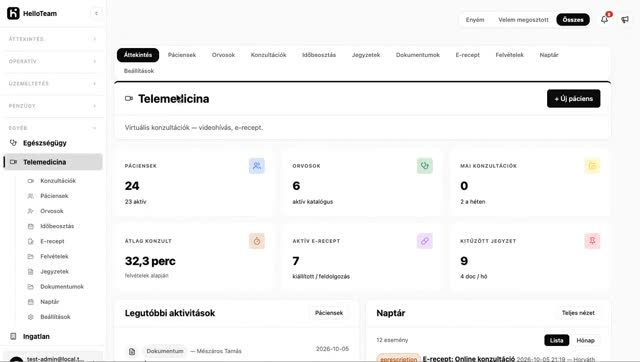Click the eprescription tag in calendar
Image resolution: width=640 pixels, height=362 pixels.
(398, 359)
